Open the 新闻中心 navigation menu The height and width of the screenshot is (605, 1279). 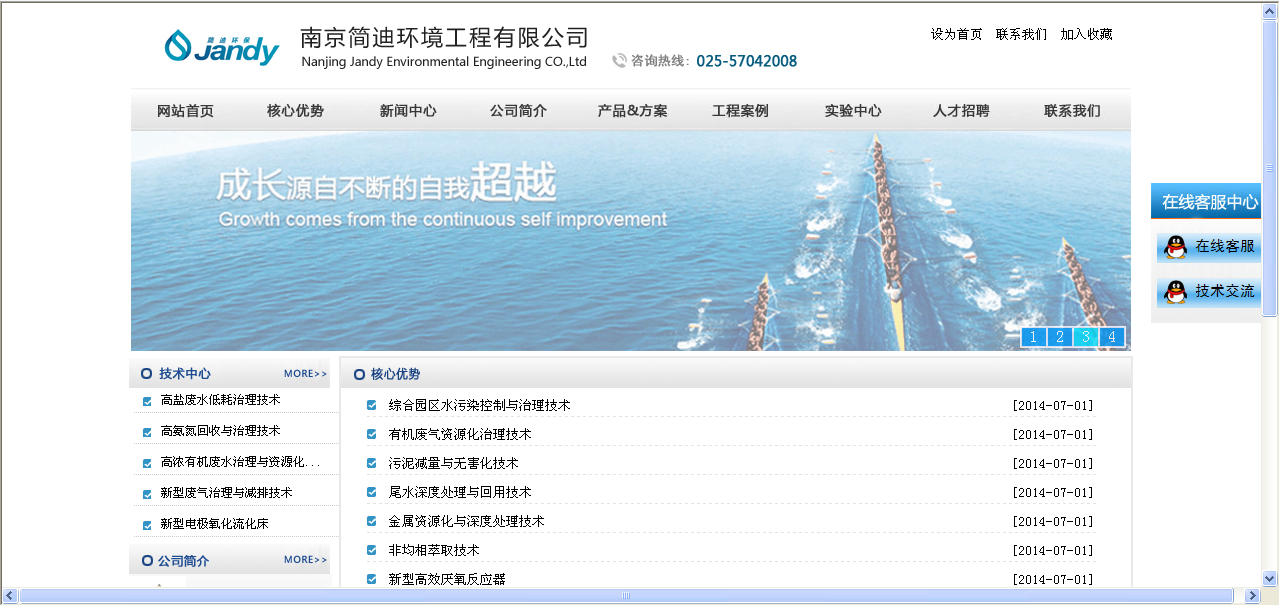click(x=408, y=111)
